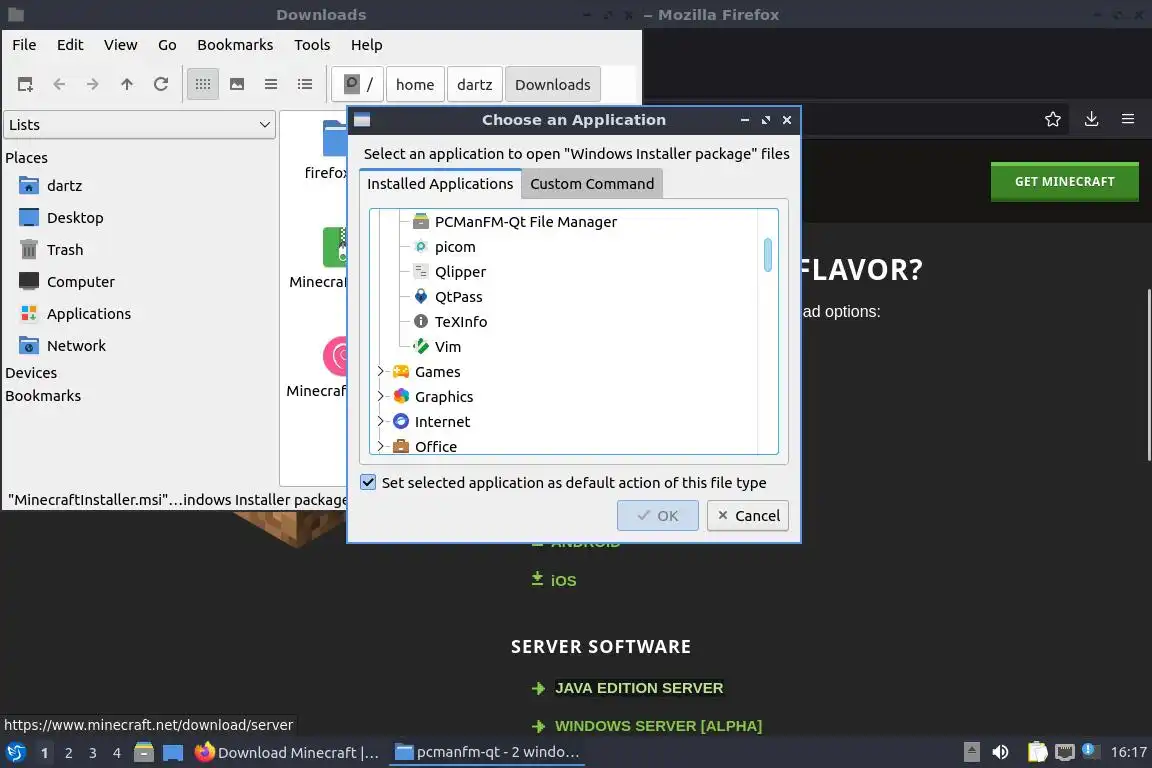Switch to the Custom Command tab
Image resolution: width=1152 pixels, height=768 pixels.
(592, 184)
